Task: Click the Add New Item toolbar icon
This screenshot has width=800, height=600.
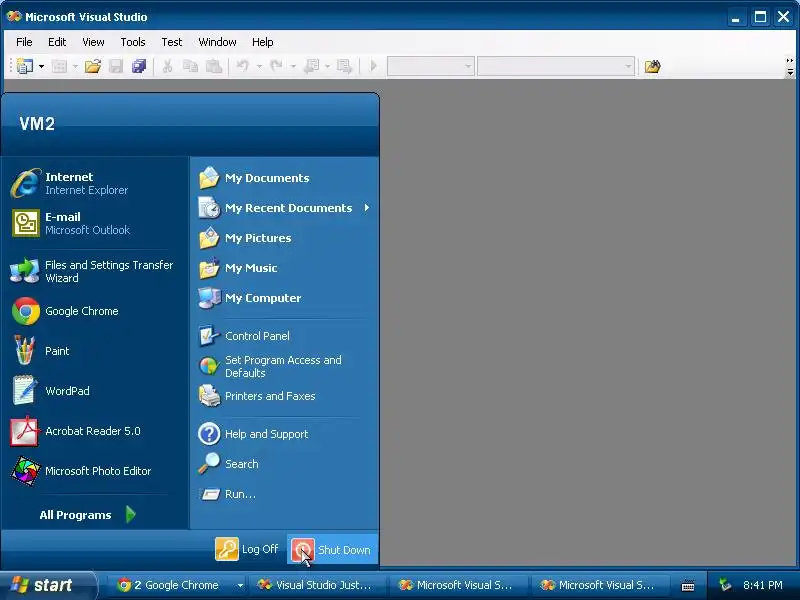Action: pos(59,66)
